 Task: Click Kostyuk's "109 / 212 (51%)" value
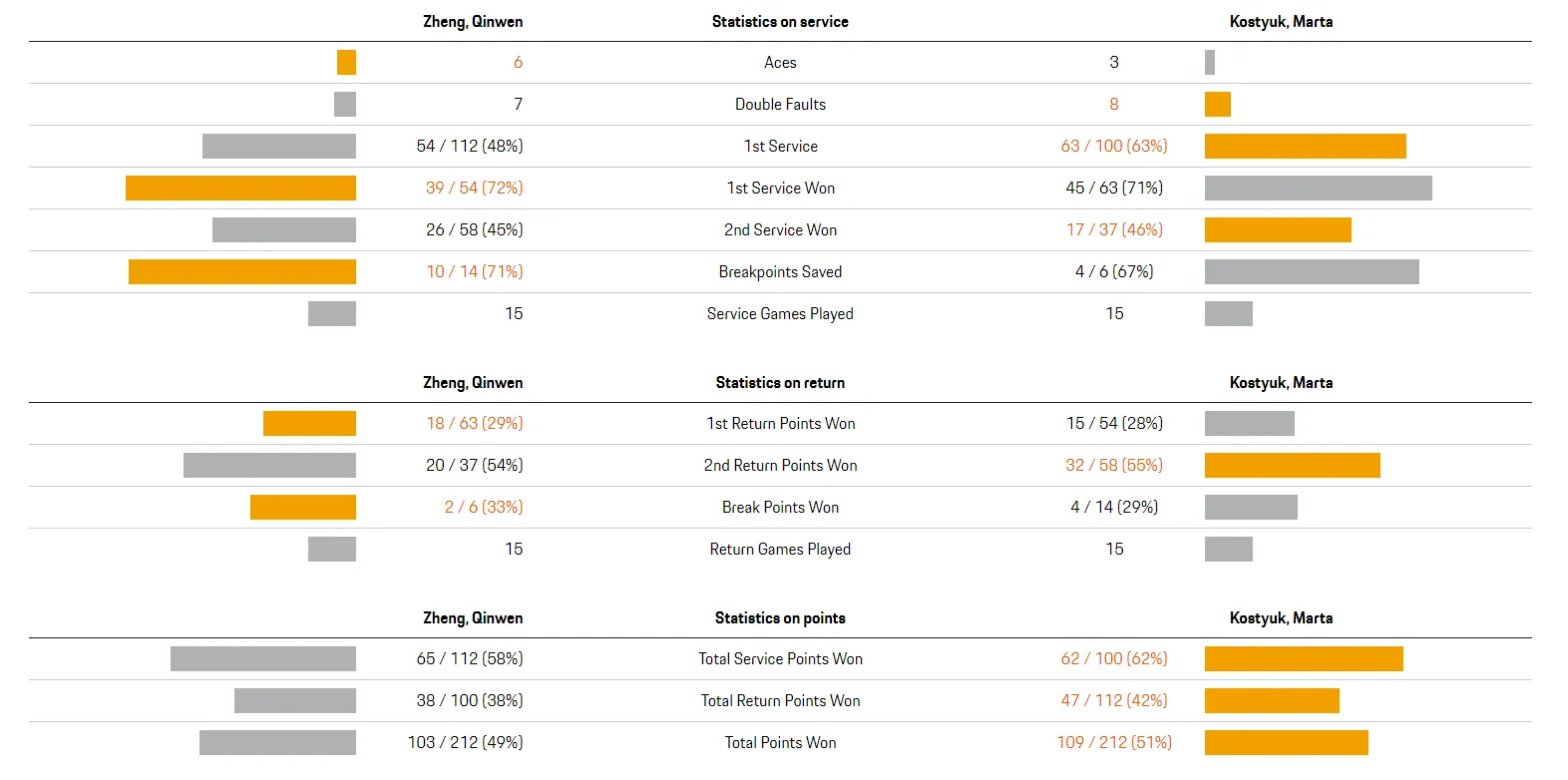click(1114, 742)
